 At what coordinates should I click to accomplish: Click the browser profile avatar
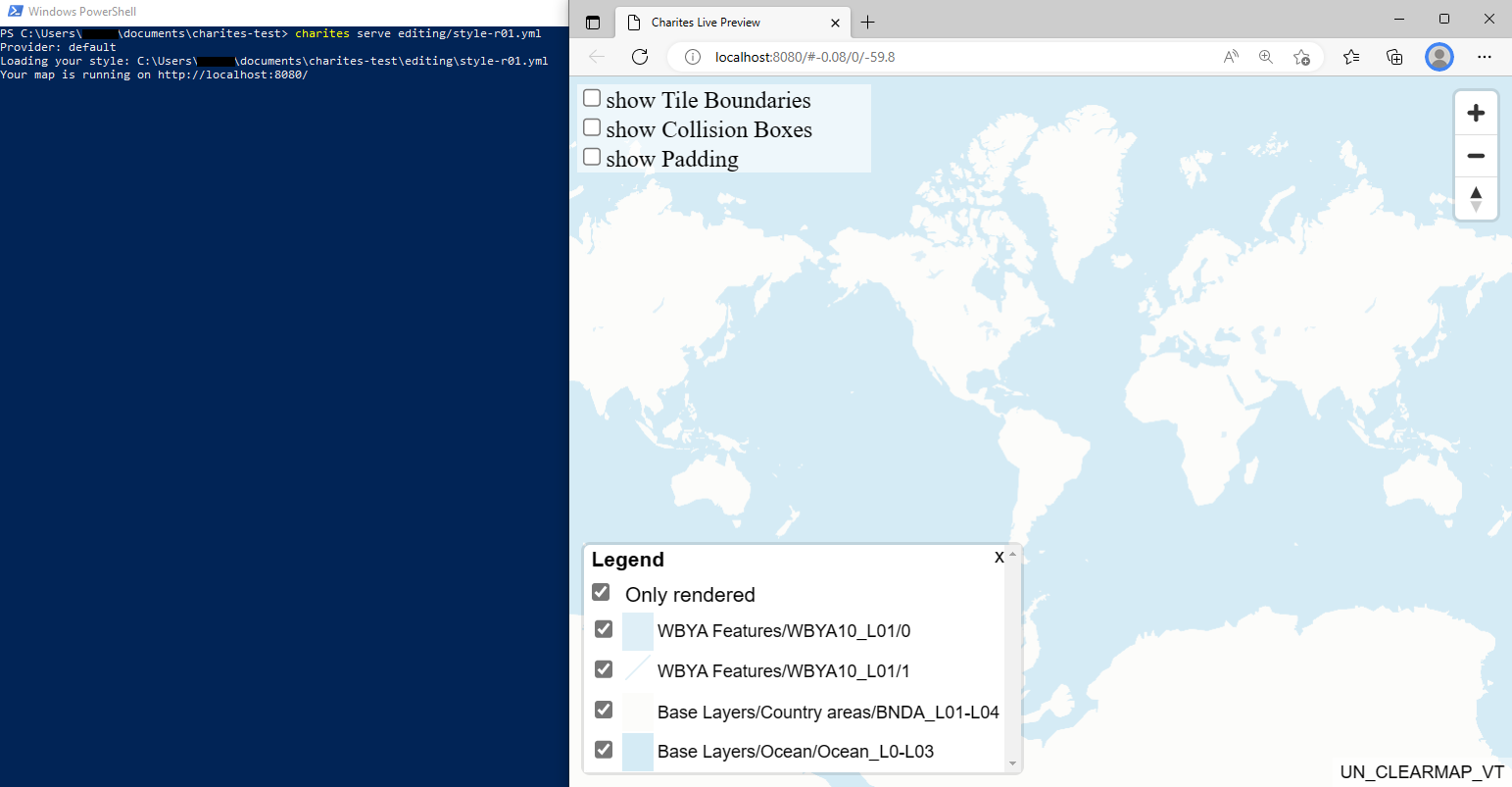point(1439,57)
